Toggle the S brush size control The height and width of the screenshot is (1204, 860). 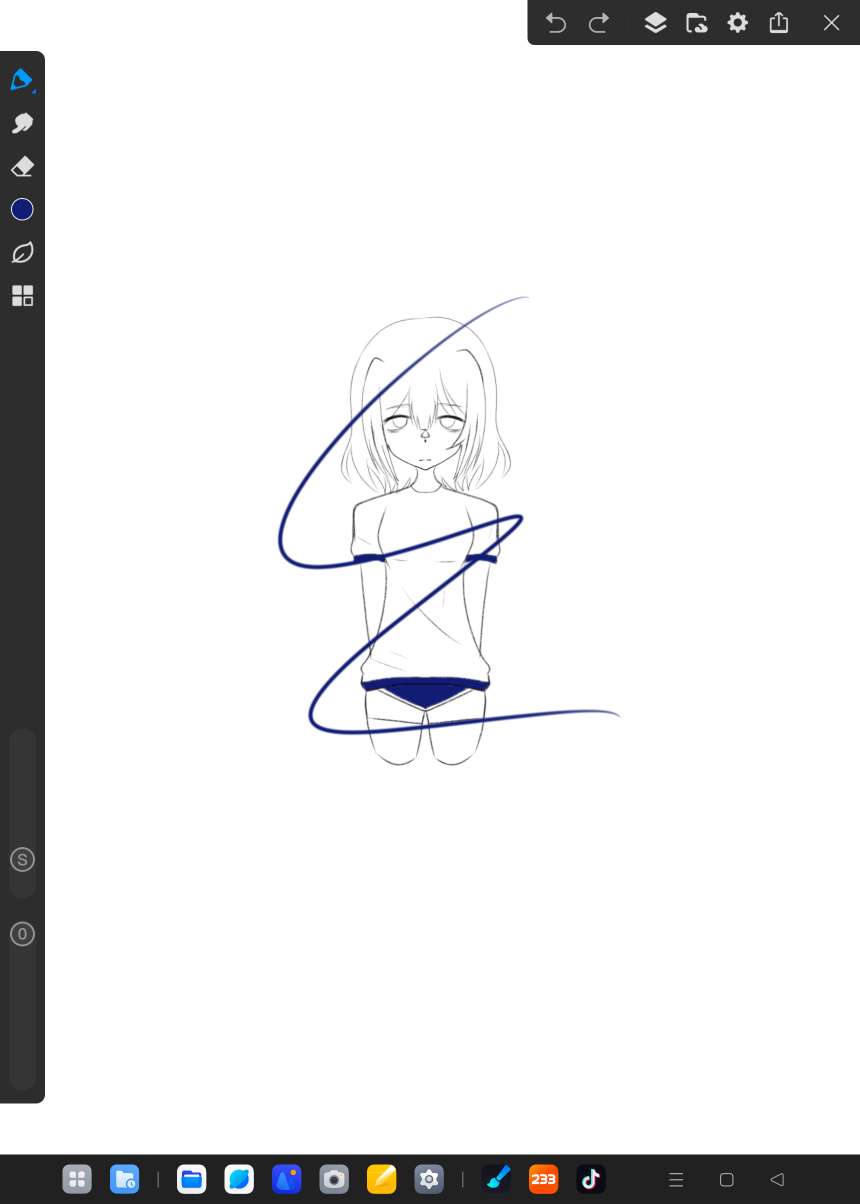pyautogui.click(x=22, y=859)
